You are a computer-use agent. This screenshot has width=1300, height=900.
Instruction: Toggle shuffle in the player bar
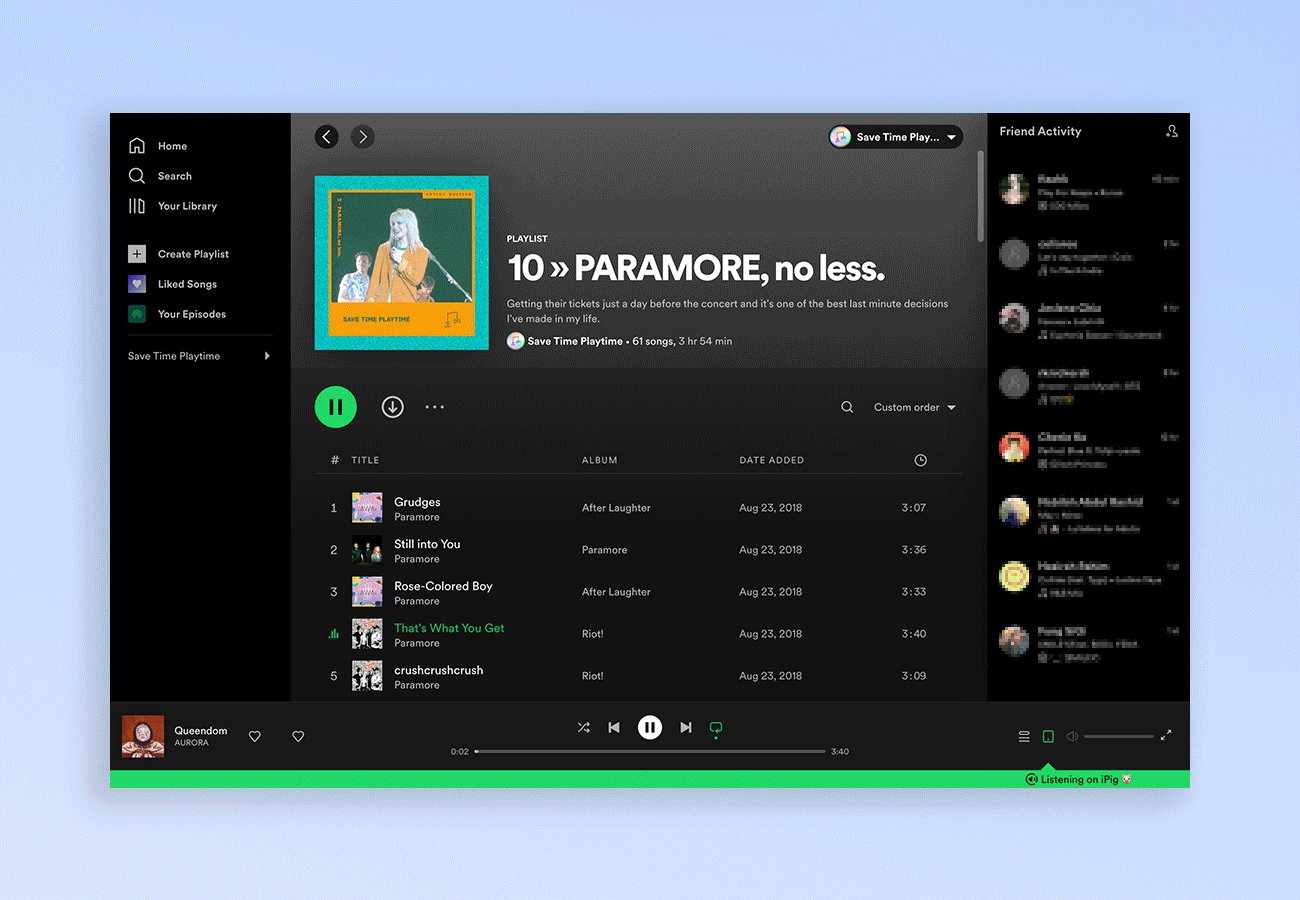pos(584,728)
